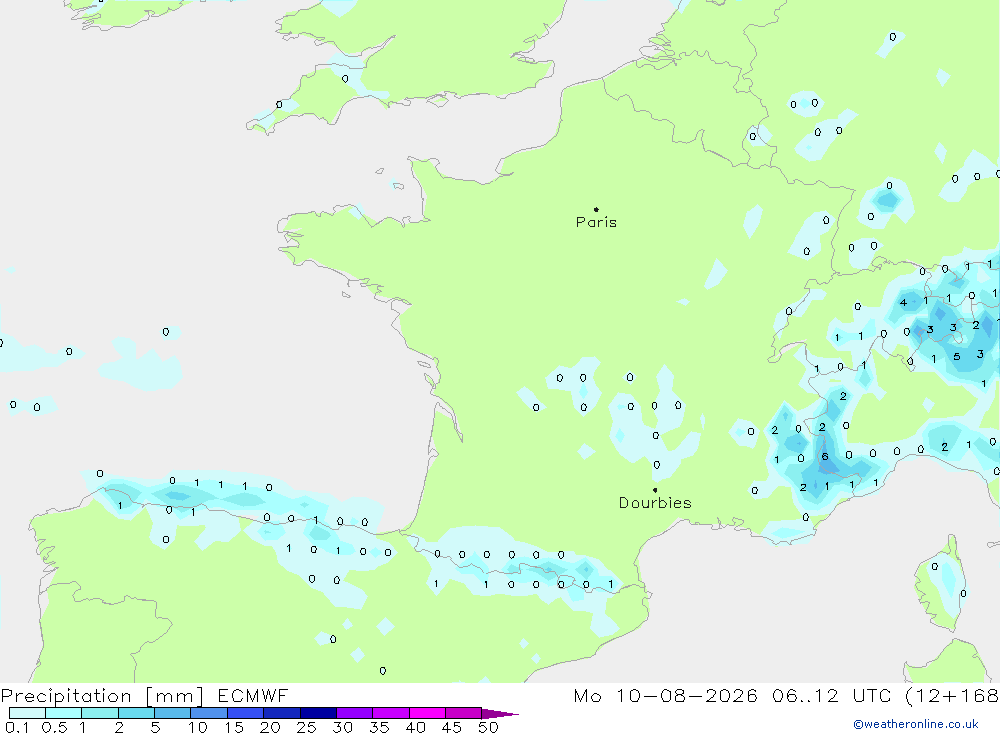Click the "Mo 10-08-2026" forecast date
Image resolution: width=1000 pixels, height=733 pixels.
pyautogui.click(x=666, y=695)
